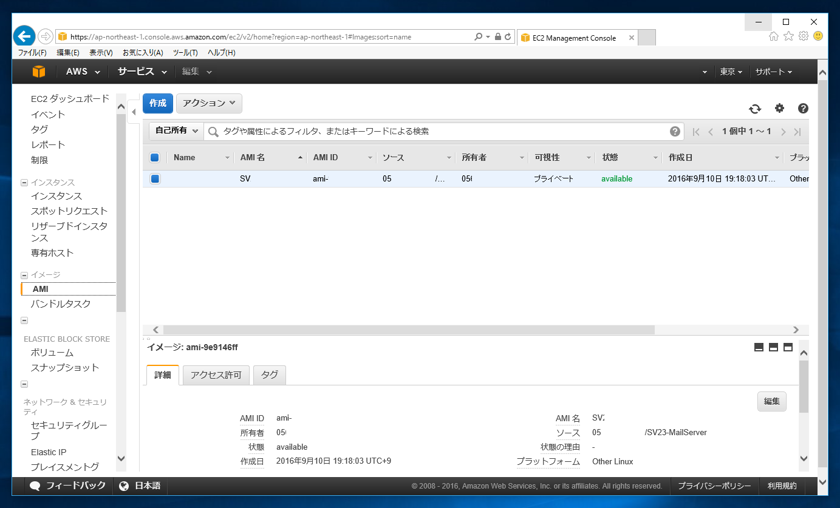Click the 編集 button in detail pane
Viewport: 840px width, 508px height.
(x=771, y=401)
